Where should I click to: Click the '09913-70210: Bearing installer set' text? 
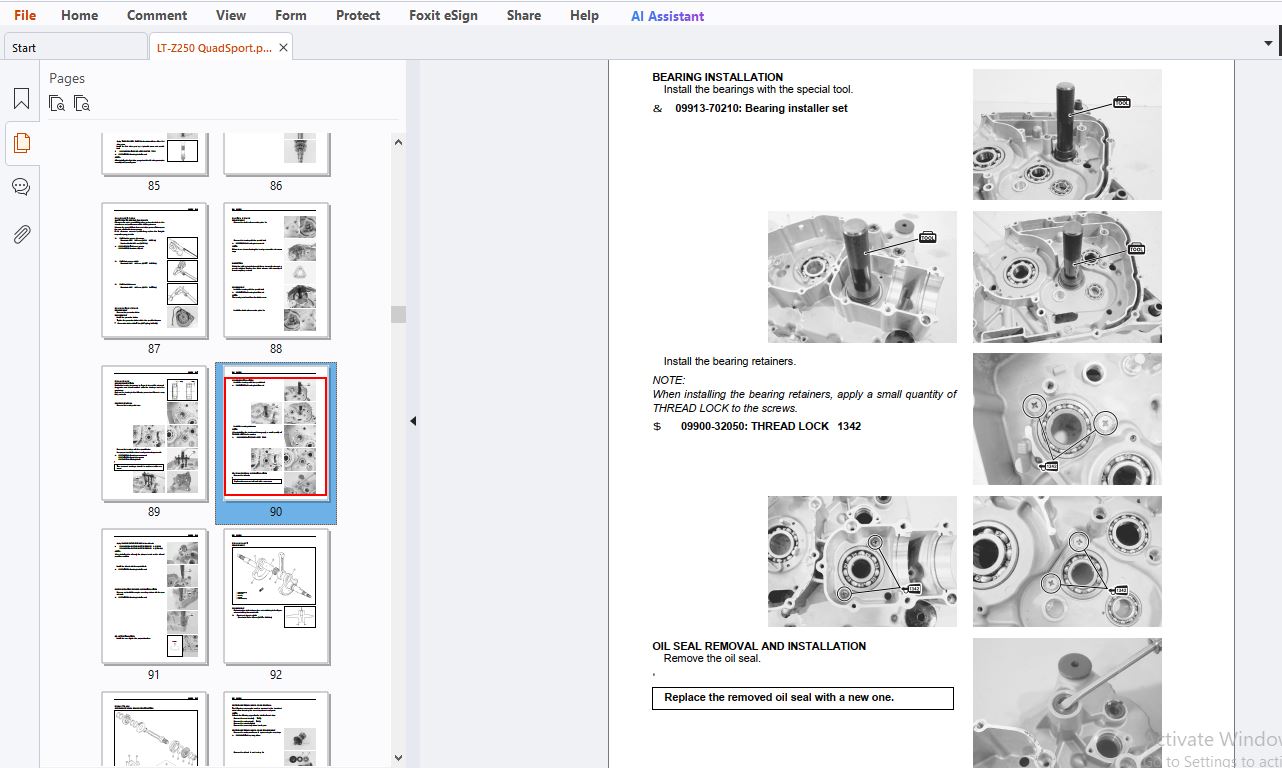pos(761,108)
